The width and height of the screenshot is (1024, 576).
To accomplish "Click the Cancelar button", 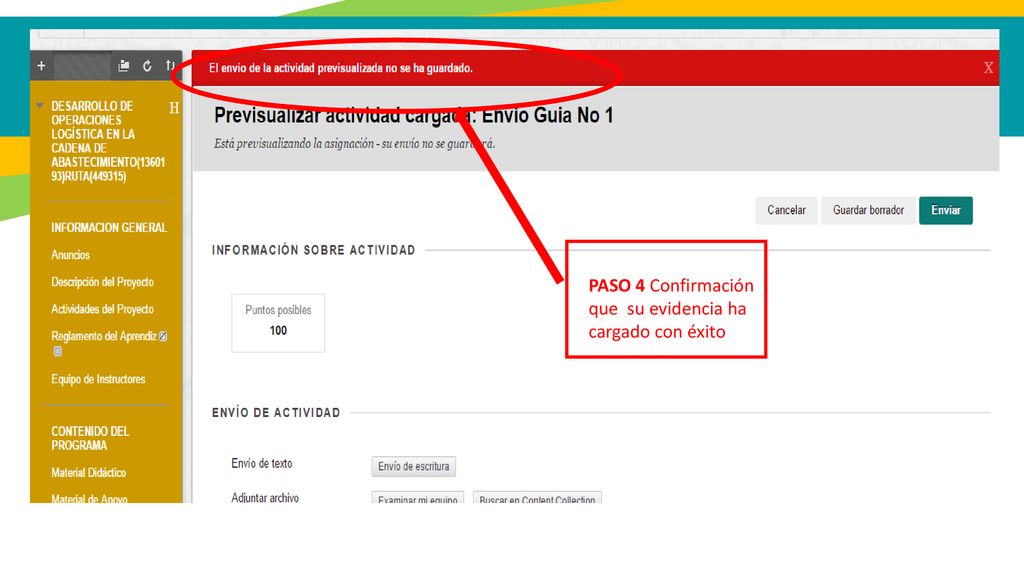I will [786, 210].
